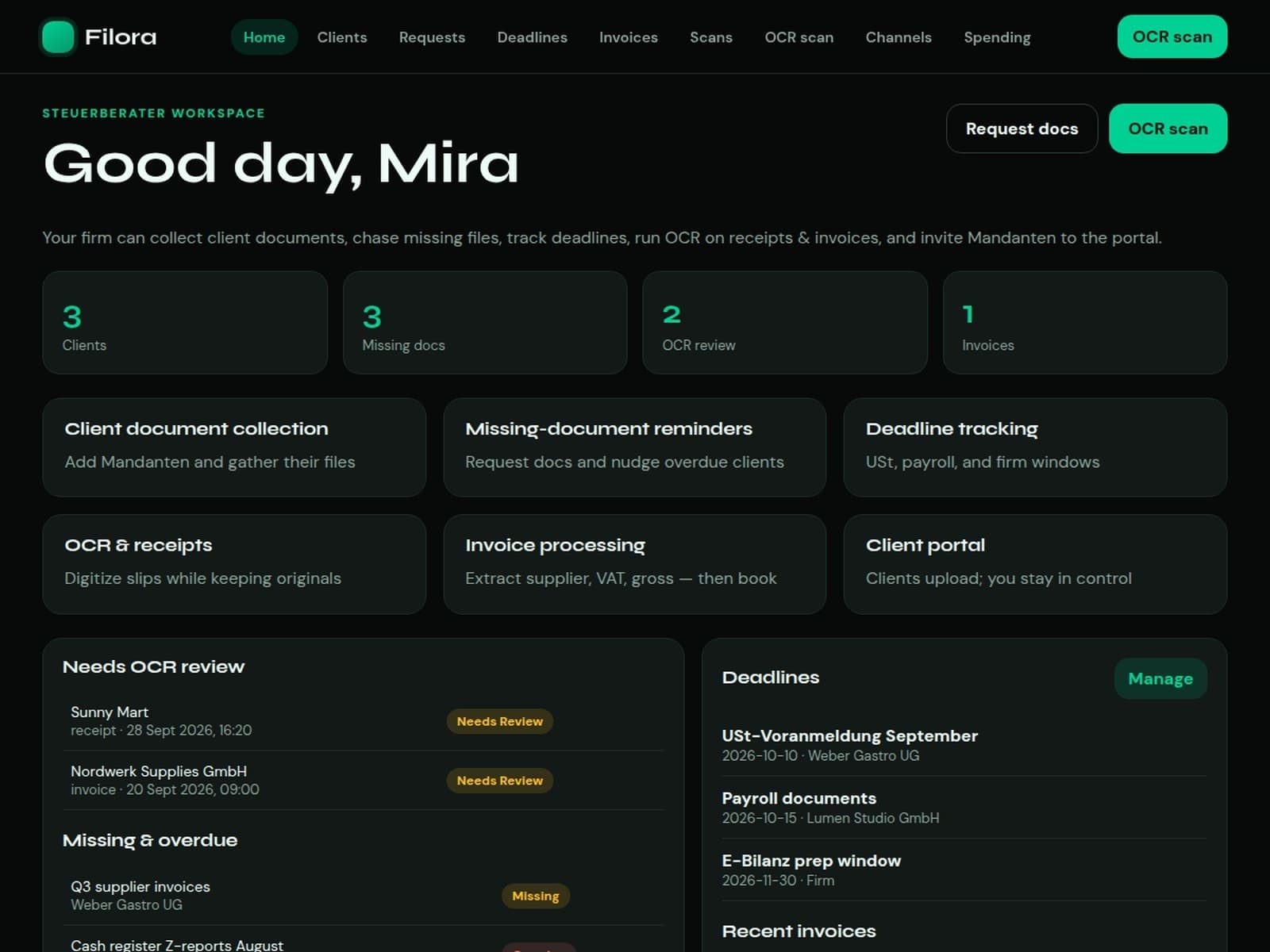This screenshot has width=1270, height=952.
Task: Switch to the Deadlines nav item
Action: [x=532, y=37]
